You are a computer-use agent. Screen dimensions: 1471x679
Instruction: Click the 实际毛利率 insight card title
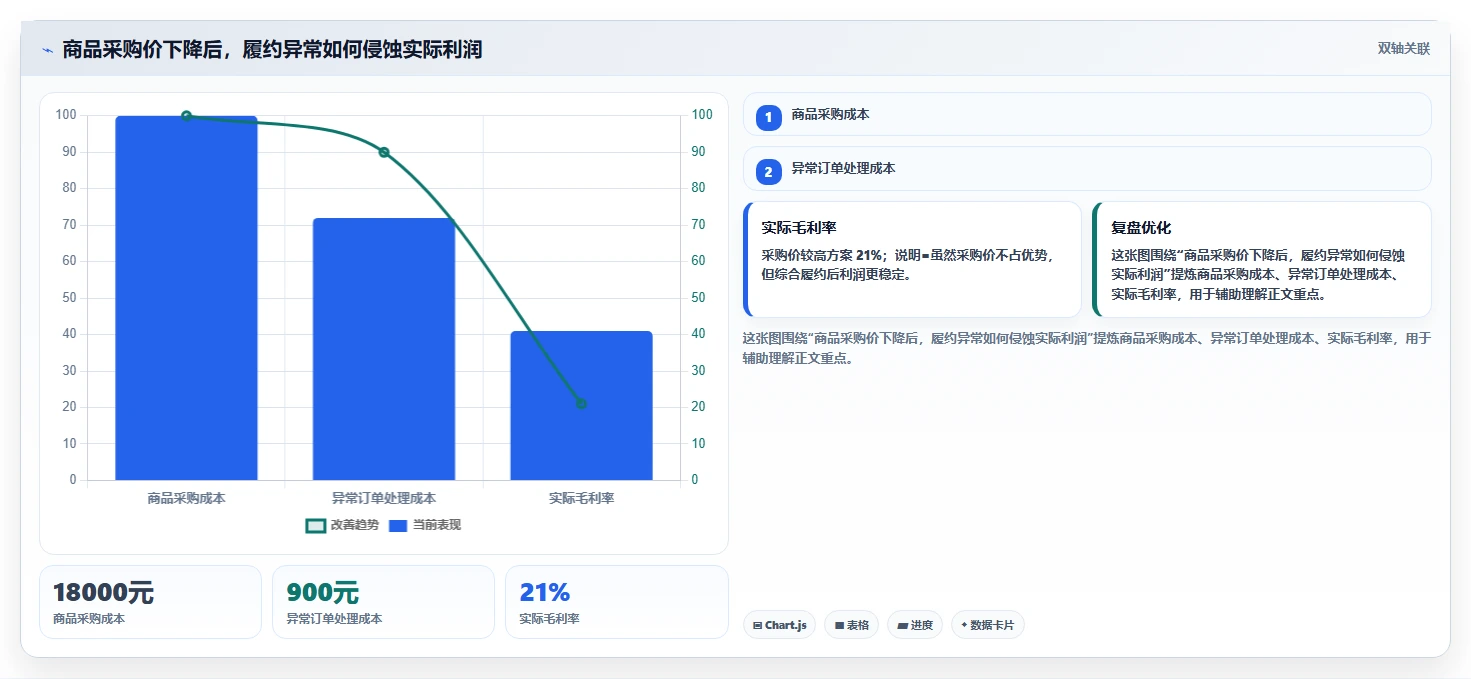[x=798, y=228]
